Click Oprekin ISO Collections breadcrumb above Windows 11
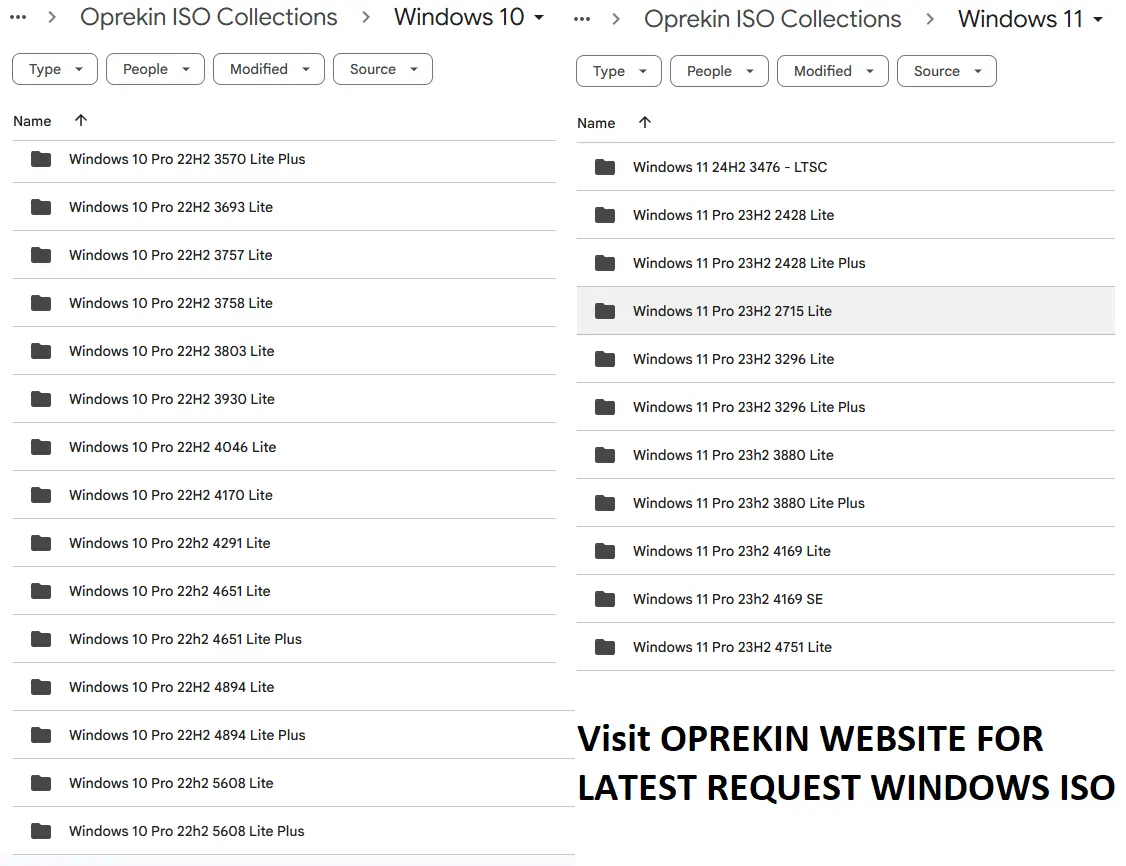The image size is (1126, 866). click(772, 19)
